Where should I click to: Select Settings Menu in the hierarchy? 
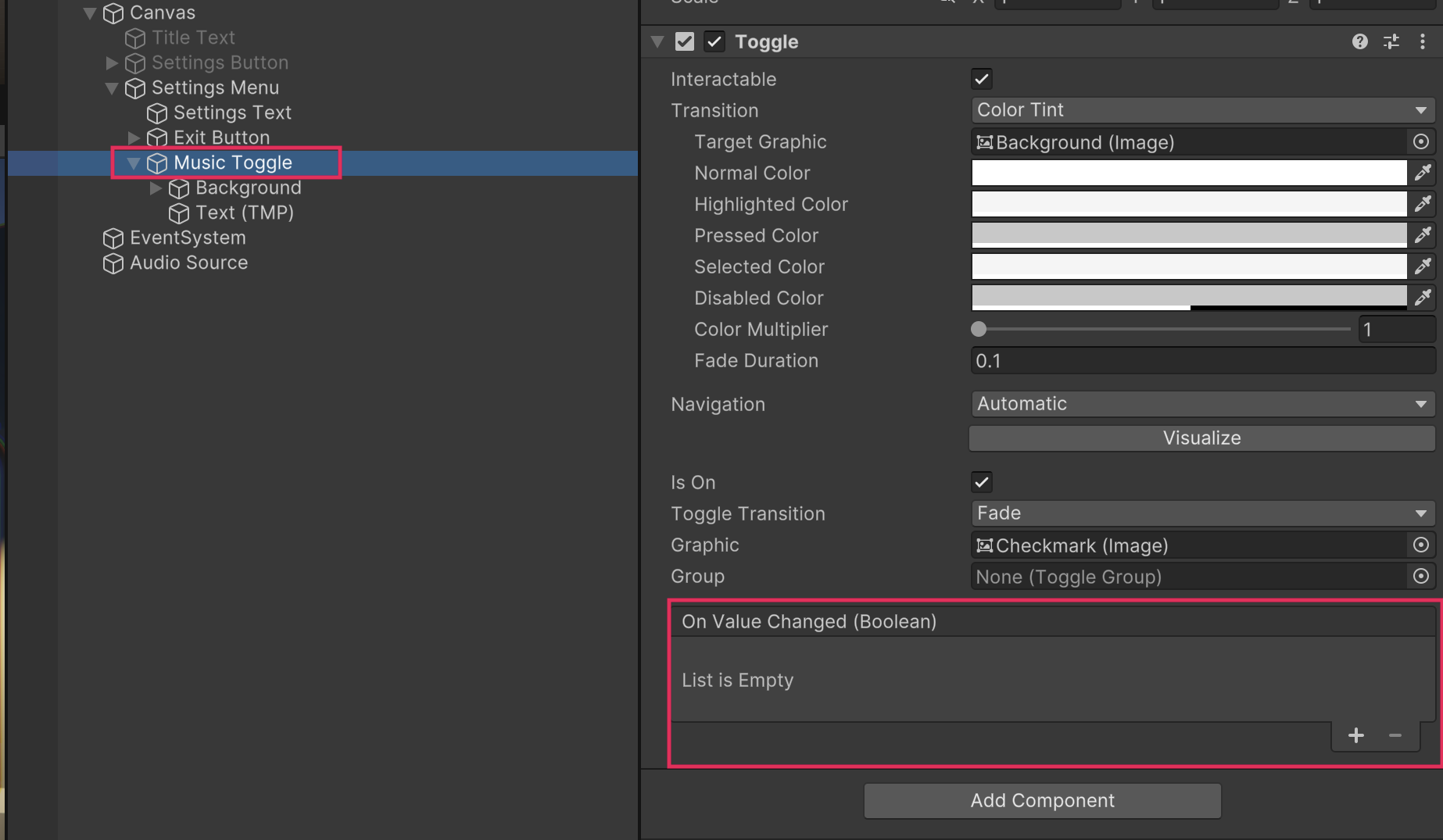(215, 88)
